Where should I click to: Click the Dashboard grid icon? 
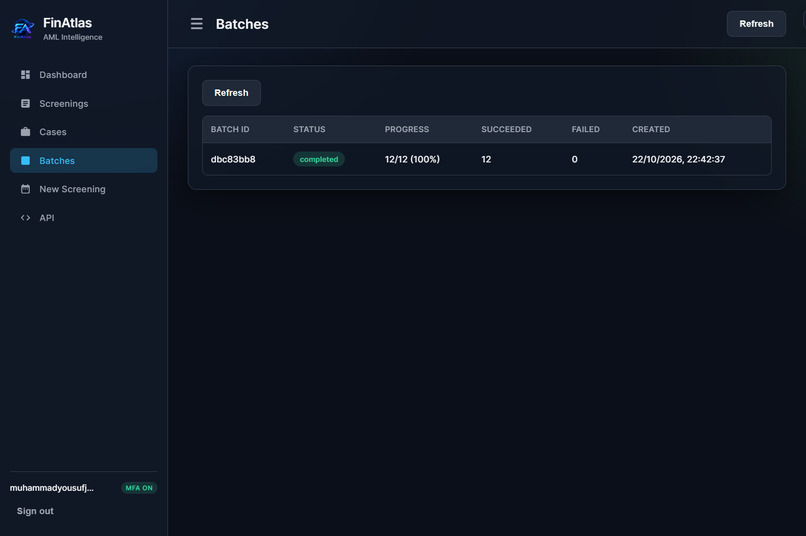[25, 75]
